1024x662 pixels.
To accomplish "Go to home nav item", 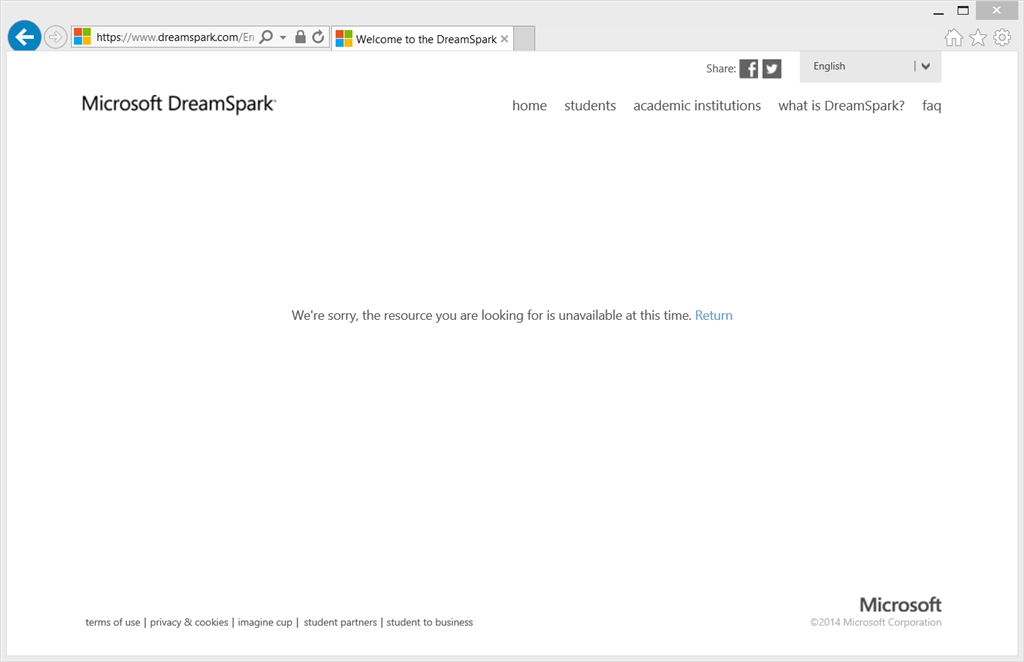I will [x=530, y=106].
